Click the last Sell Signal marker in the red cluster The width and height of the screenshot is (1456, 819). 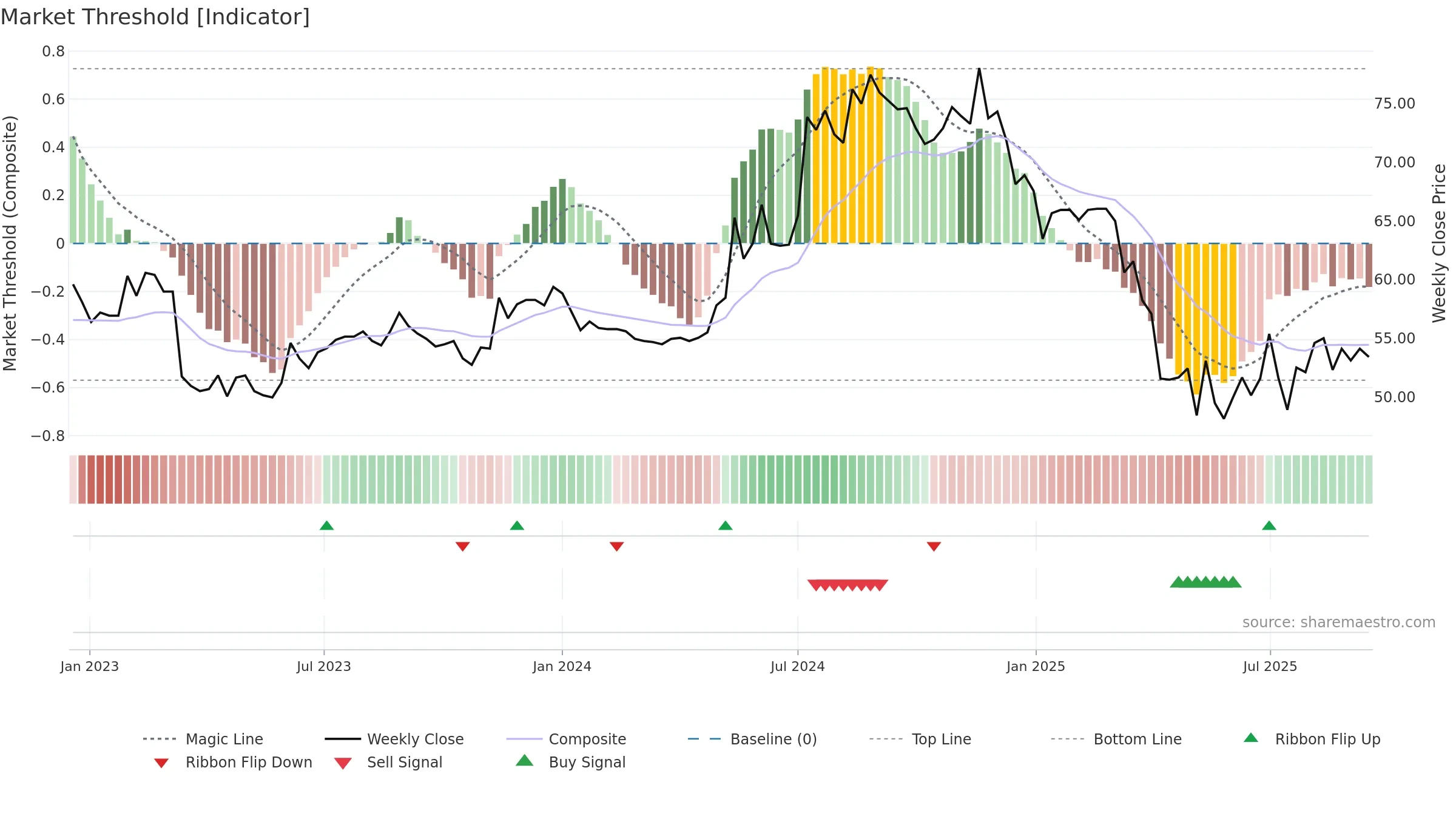pyautogui.click(x=880, y=585)
